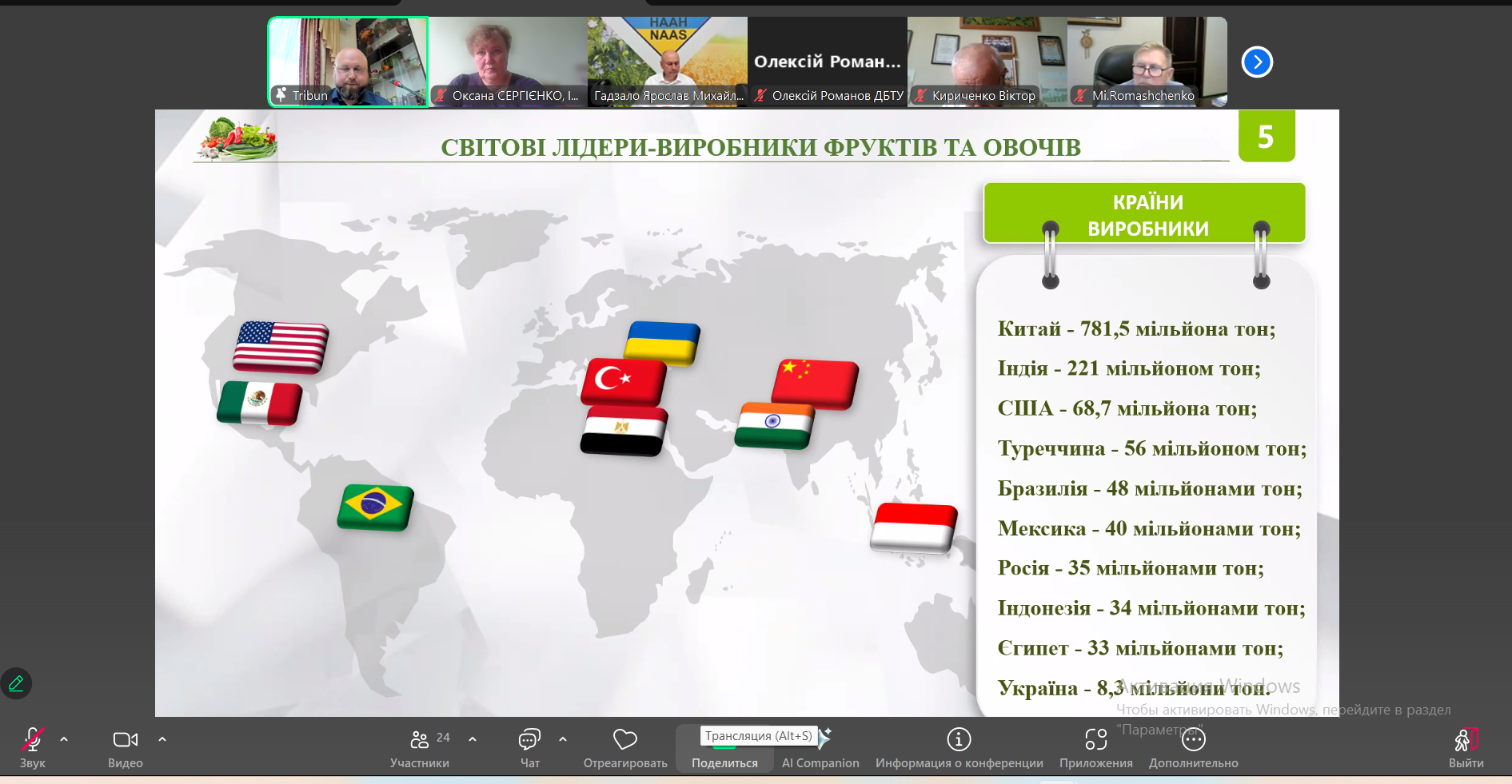Click the line Індія - 221 мільйоном тон

[x=1129, y=368]
